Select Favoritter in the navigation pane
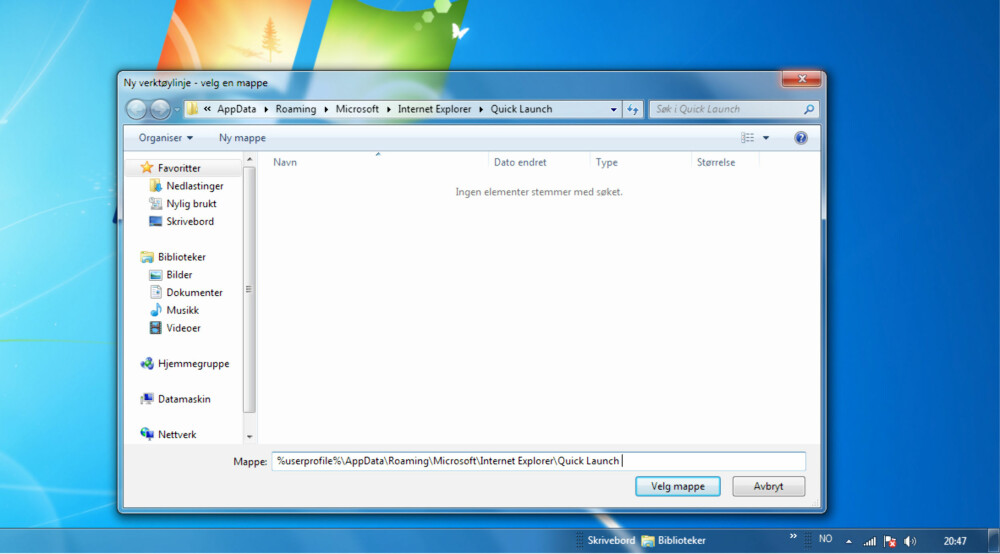The width and height of the screenshot is (1000, 554). (179, 168)
